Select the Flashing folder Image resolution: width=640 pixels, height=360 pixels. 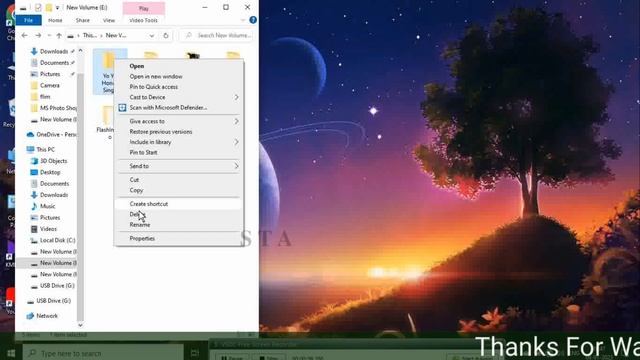pyautogui.click(x=107, y=122)
